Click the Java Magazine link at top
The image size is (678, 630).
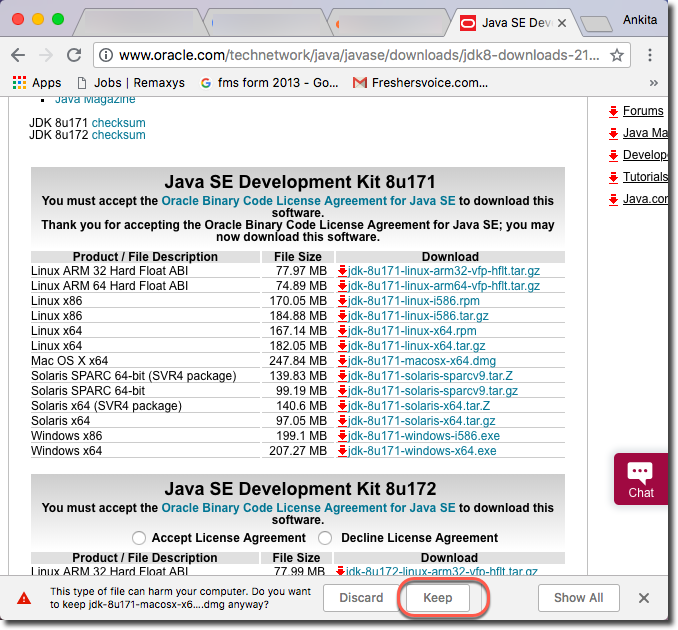coord(95,100)
